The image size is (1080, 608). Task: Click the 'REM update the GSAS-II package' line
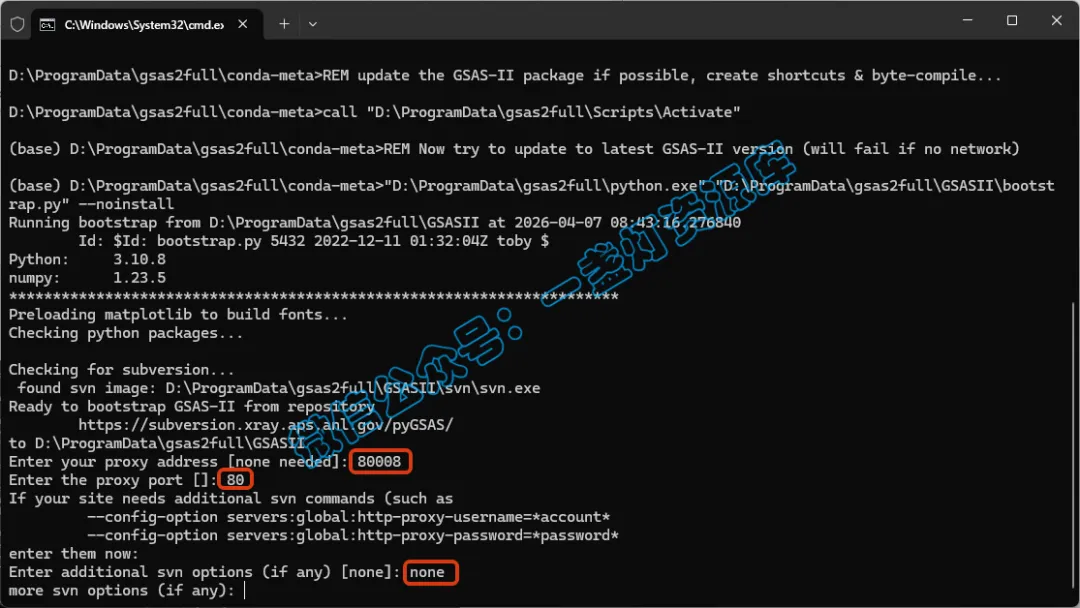[505, 76]
